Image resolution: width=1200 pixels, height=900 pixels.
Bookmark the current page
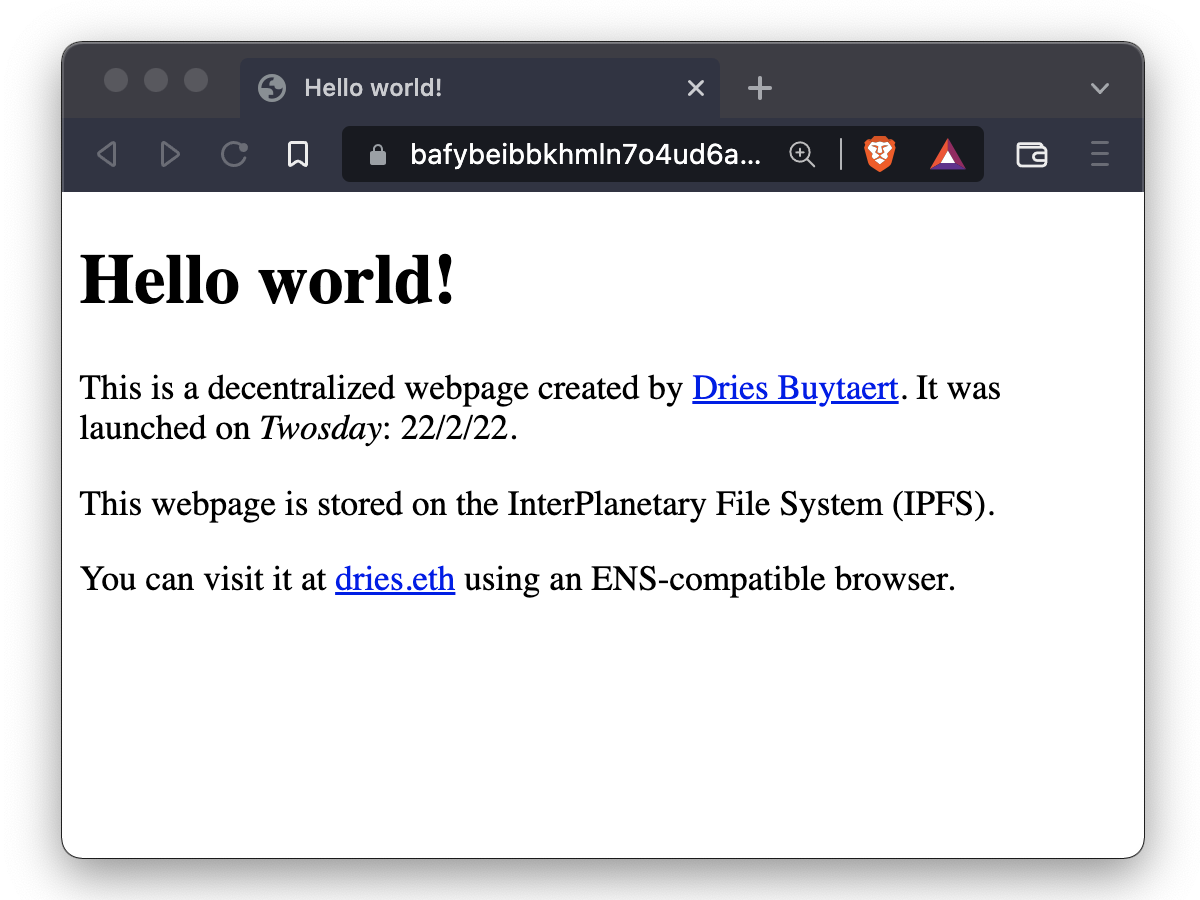[297, 154]
